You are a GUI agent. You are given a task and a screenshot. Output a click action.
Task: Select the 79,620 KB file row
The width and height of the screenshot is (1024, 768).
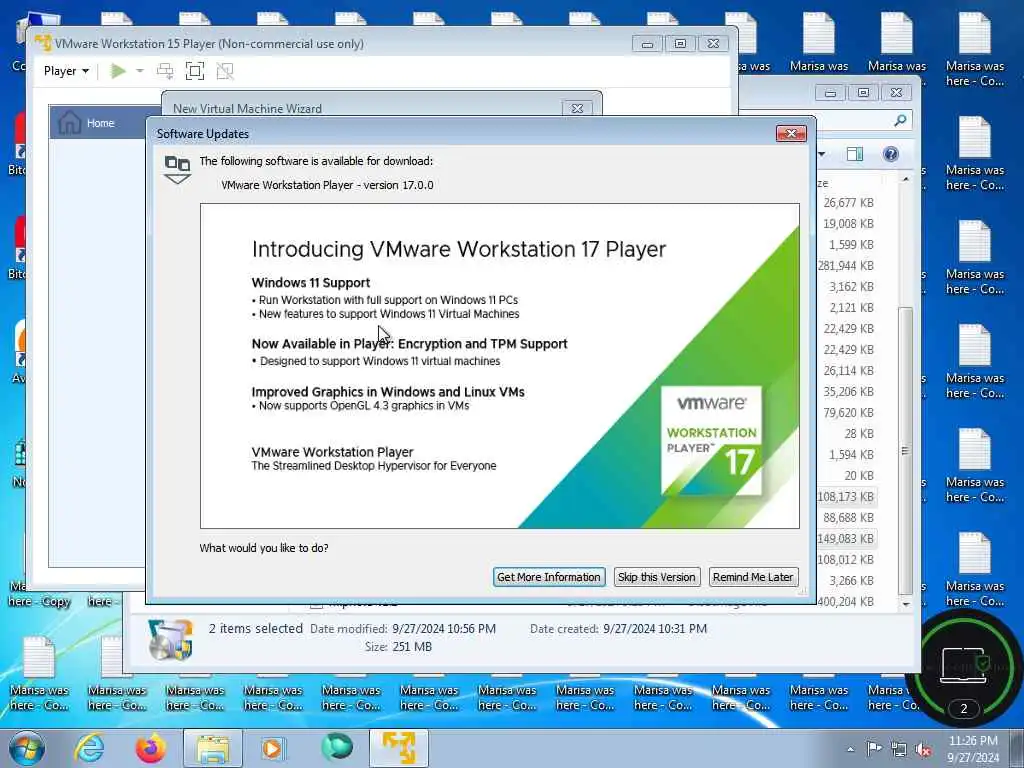click(846, 413)
